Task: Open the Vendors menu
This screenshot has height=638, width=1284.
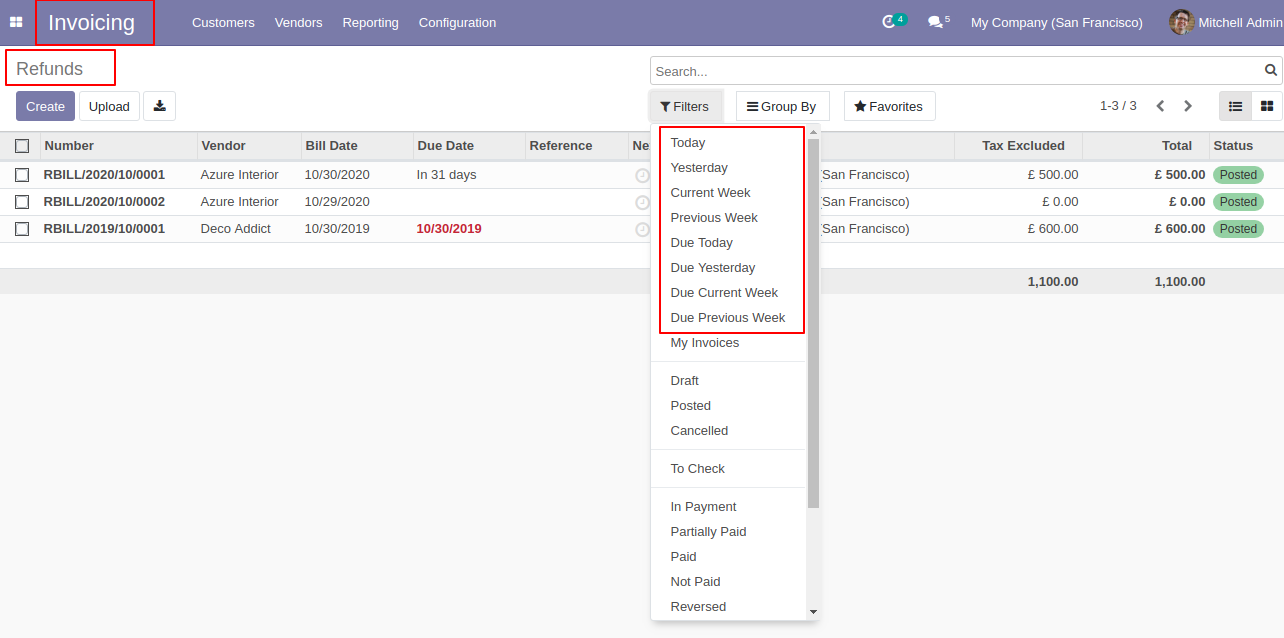Action: coord(298,22)
